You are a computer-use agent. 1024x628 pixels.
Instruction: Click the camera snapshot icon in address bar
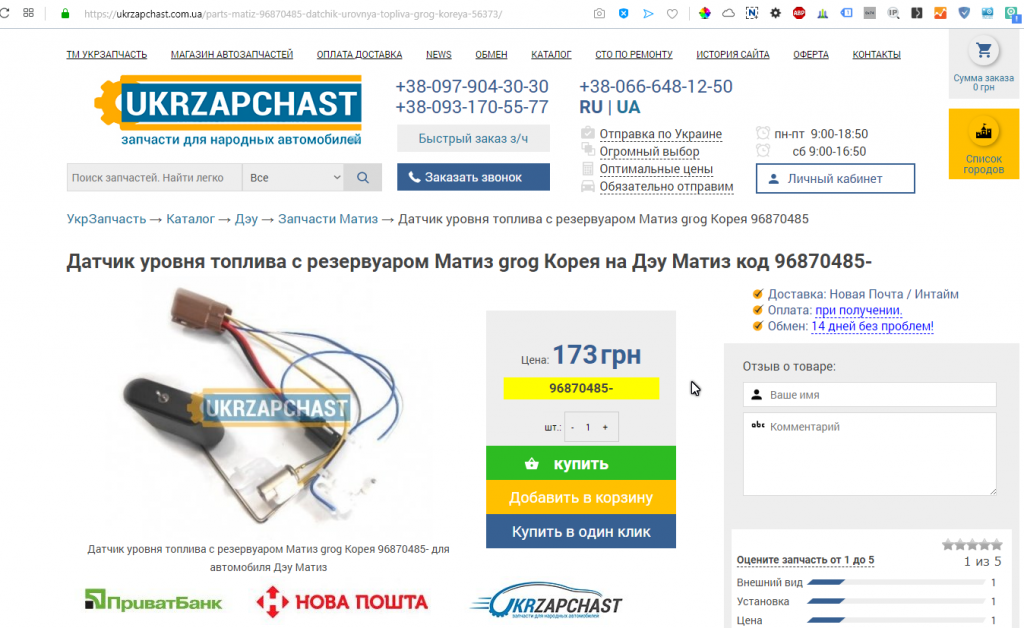[599, 14]
